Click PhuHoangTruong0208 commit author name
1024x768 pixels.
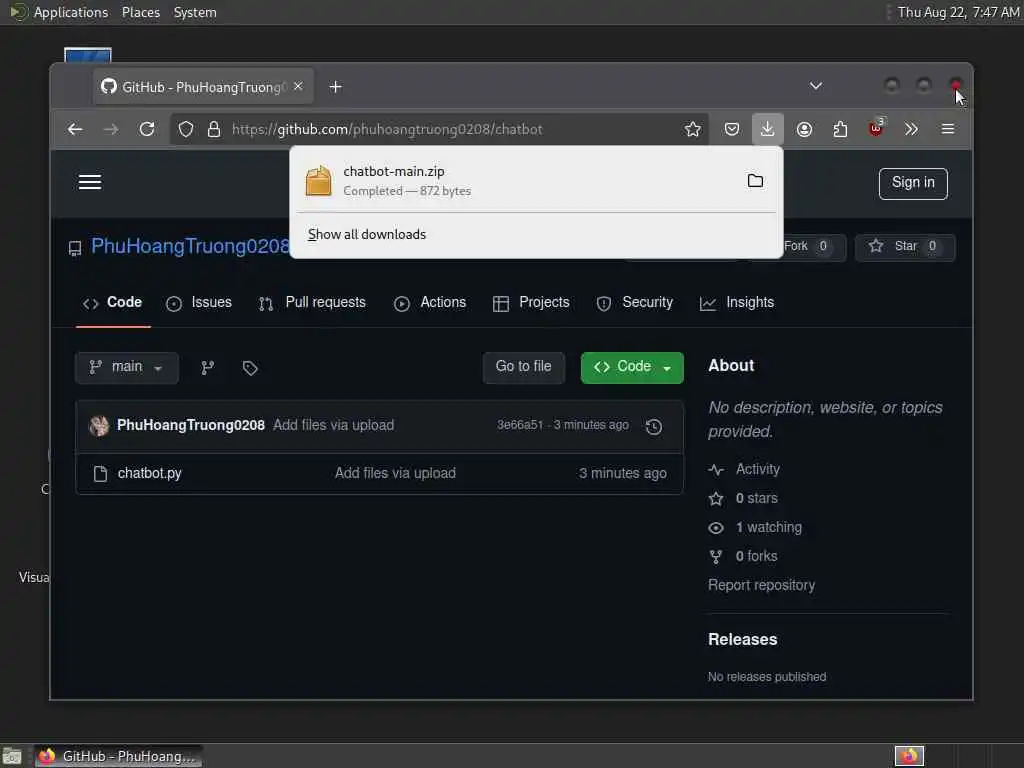191,425
